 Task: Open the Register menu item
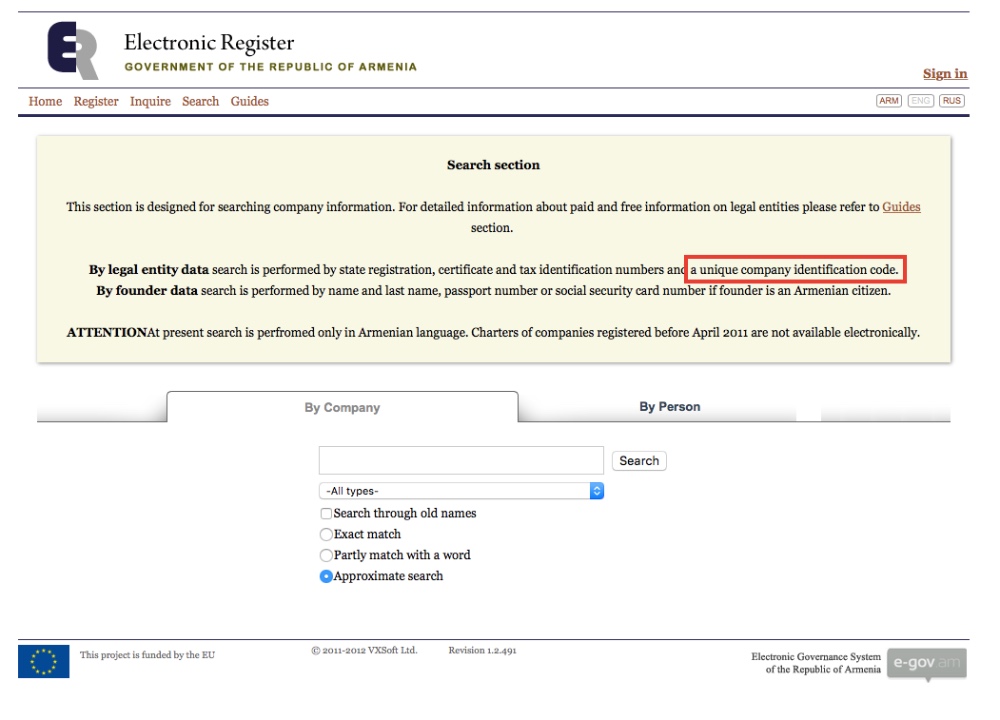pos(96,101)
